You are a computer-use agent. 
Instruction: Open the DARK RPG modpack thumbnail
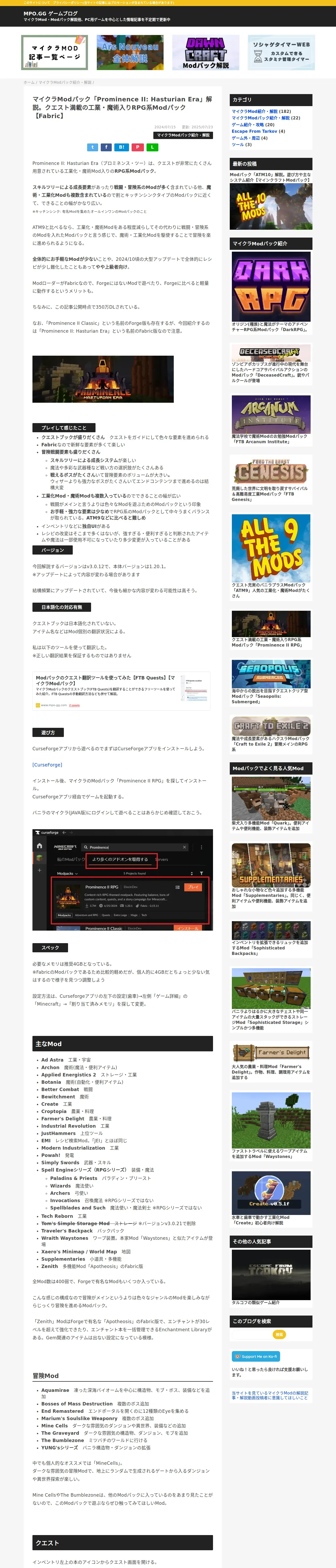coord(271,287)
